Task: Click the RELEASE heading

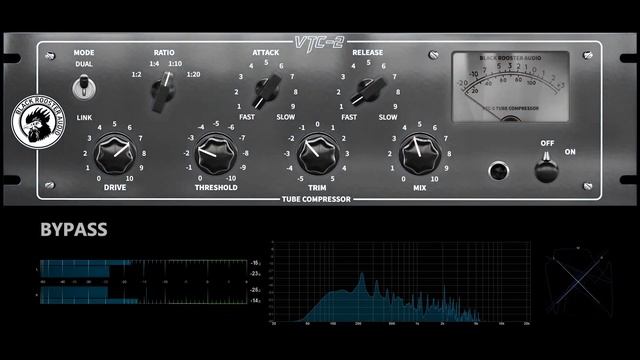Action: pyautogui.click(x=368, y=53)
